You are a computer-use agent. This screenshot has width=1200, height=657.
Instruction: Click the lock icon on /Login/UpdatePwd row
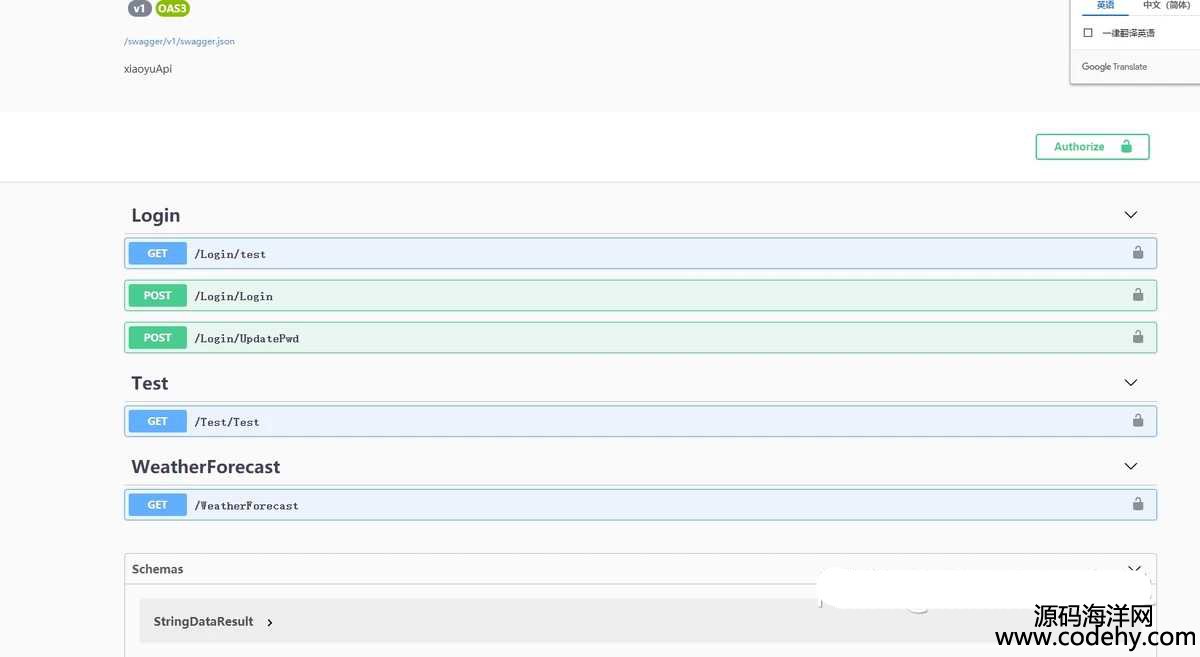(1137, 337)
